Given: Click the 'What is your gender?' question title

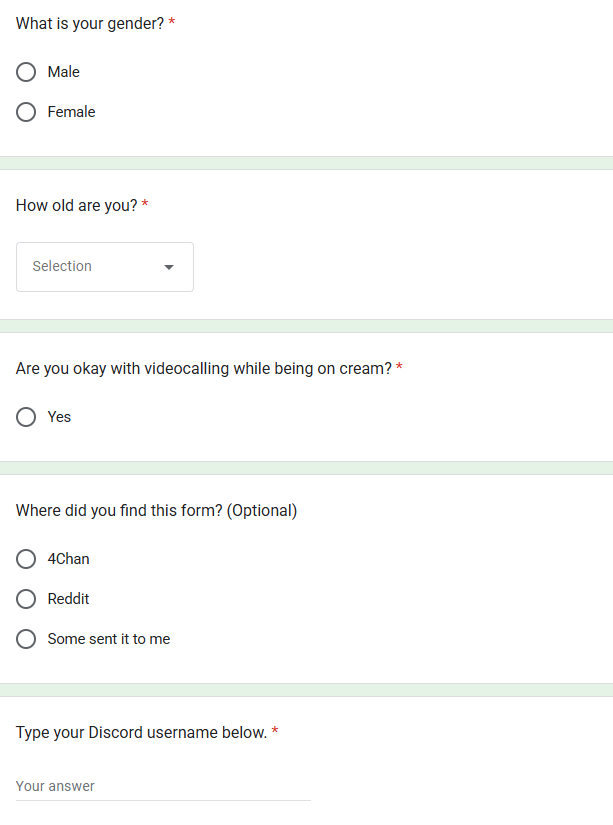Looking at the screenshot, I should point(90,24).
